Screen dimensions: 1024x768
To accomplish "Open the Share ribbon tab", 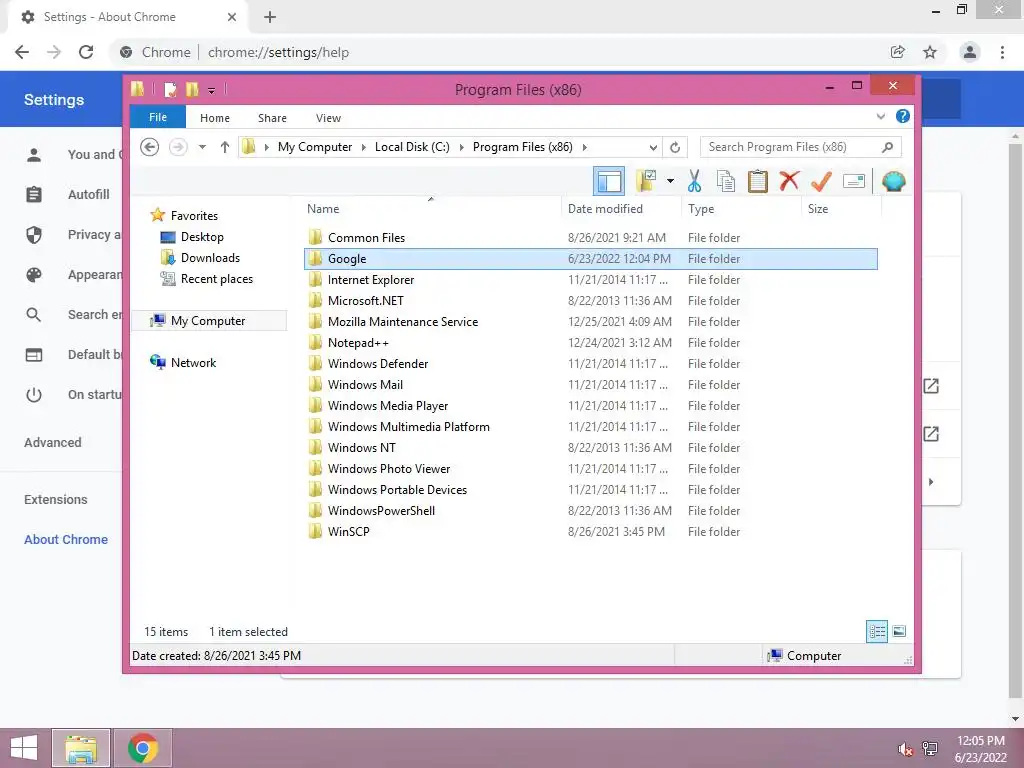I will [272, 118].
